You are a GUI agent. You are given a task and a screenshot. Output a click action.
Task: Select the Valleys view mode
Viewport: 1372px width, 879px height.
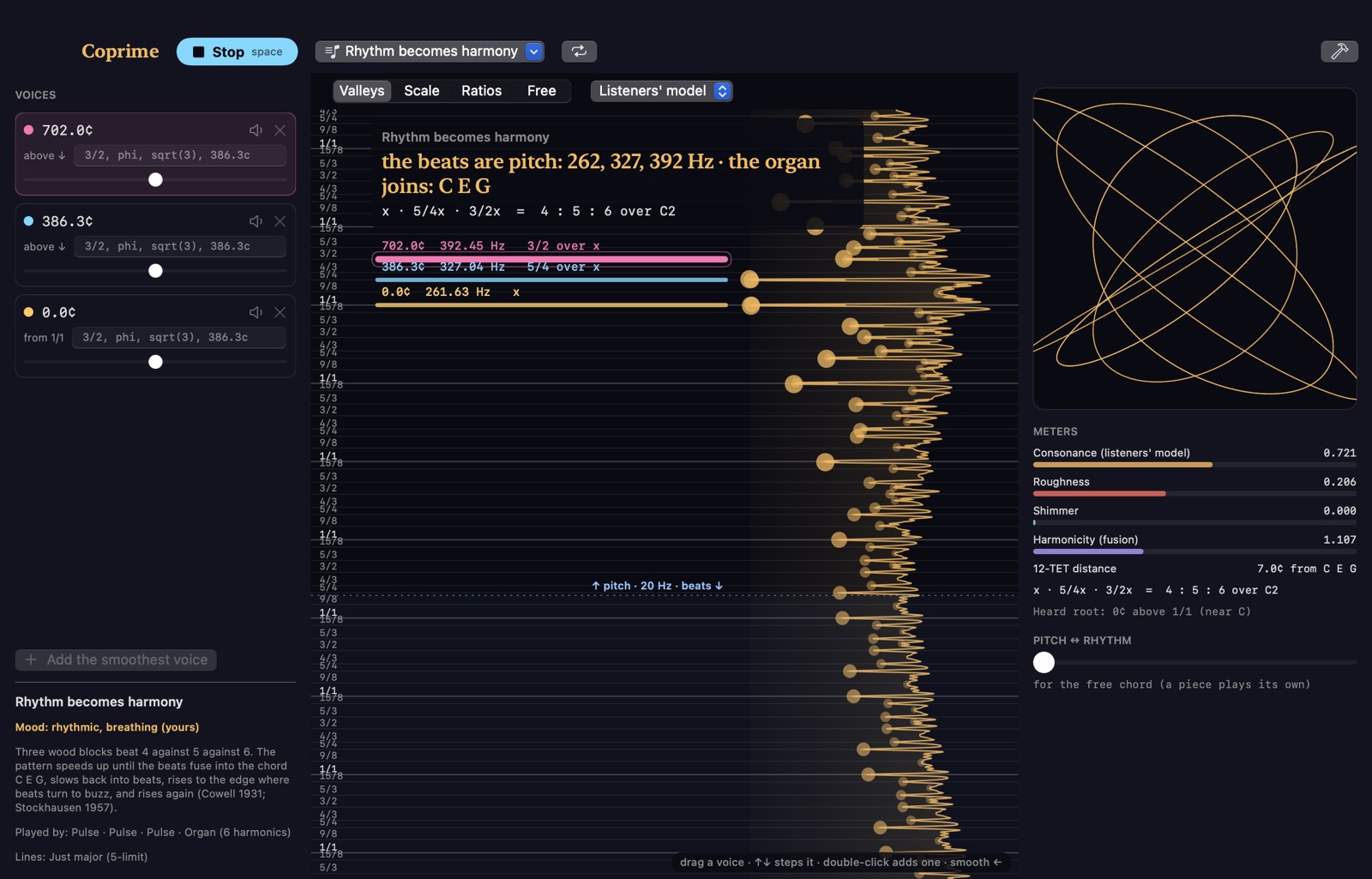(x=362, y=91)
